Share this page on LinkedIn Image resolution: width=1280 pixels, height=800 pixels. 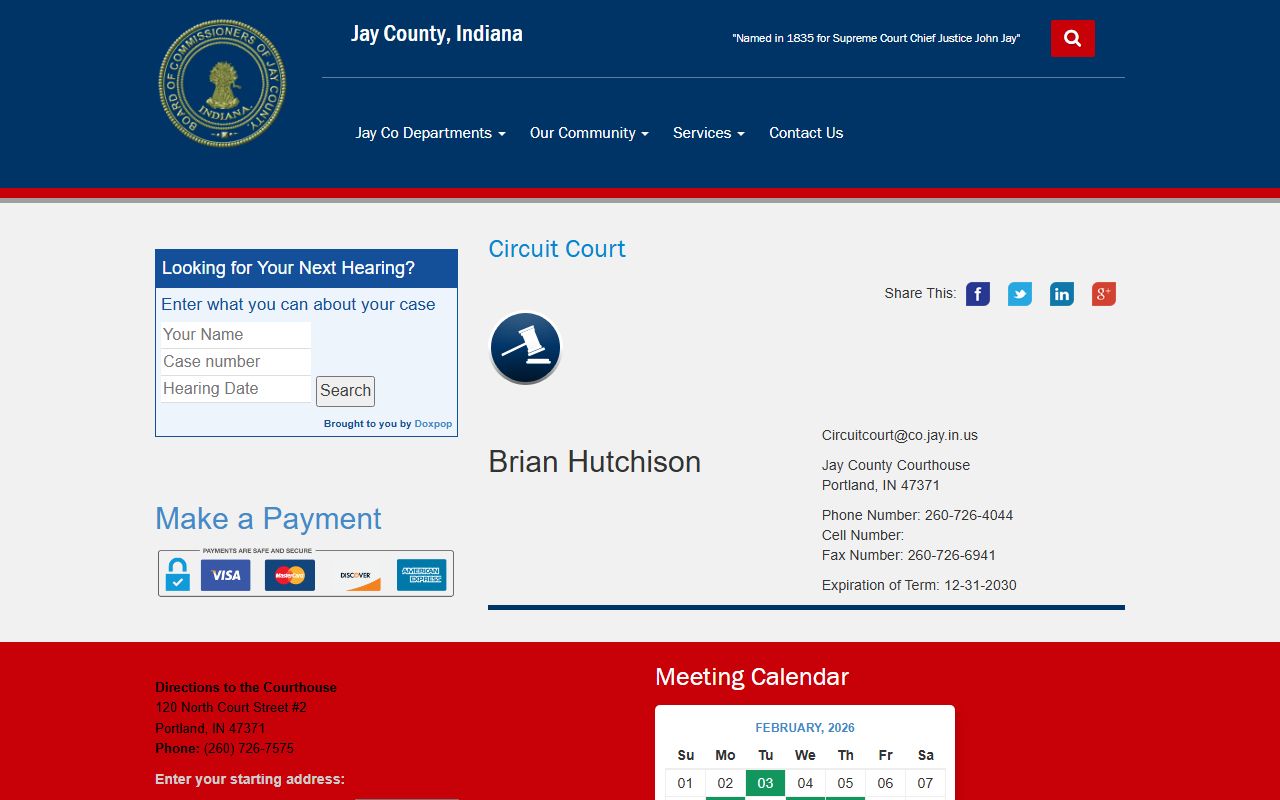pyautogui.click(x=1062, y=294)
